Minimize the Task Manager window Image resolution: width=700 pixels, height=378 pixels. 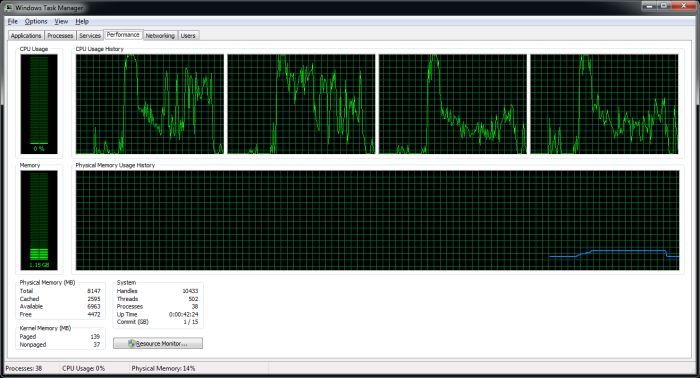(x=649, y=5)
